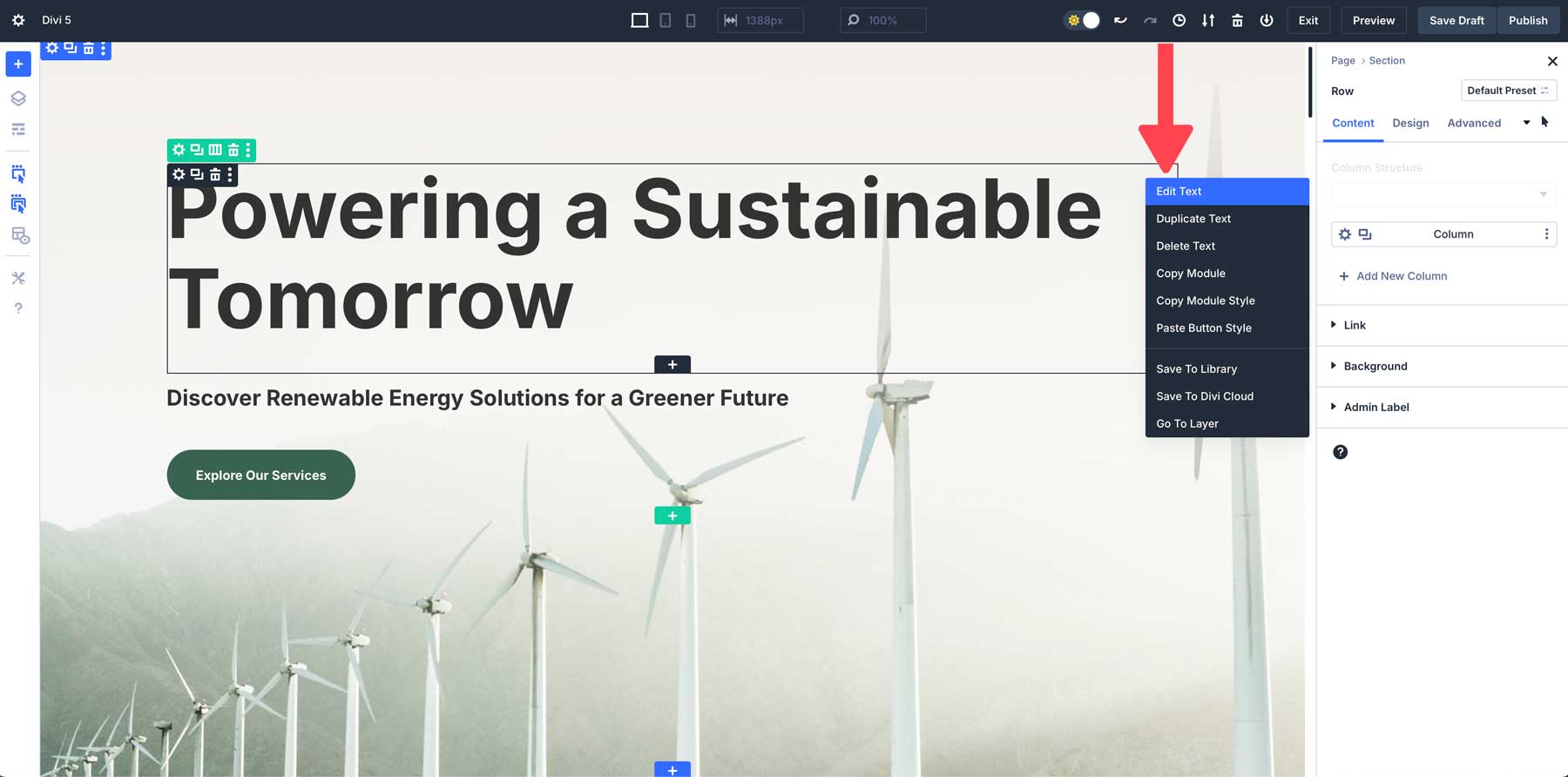Choose Paste Button Style in context menu
Viewport: 1568px width, 777px height.
[x=1227, y=328]
